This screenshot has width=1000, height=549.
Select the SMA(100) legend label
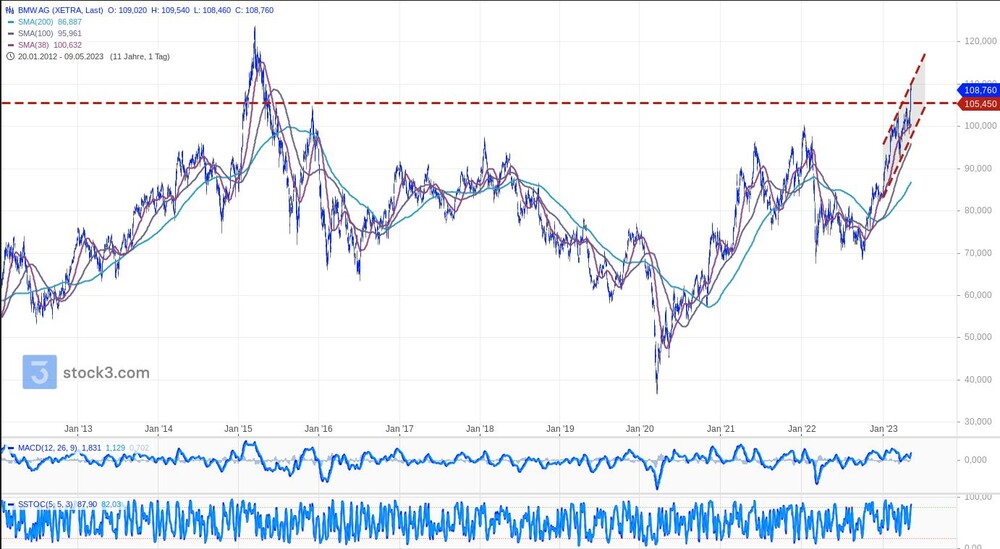36,33
